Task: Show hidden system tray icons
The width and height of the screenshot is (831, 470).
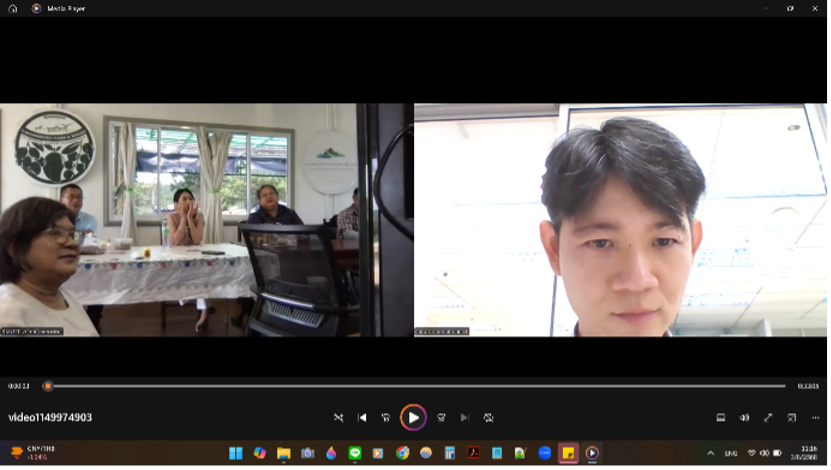Action: tap(711, 453)
